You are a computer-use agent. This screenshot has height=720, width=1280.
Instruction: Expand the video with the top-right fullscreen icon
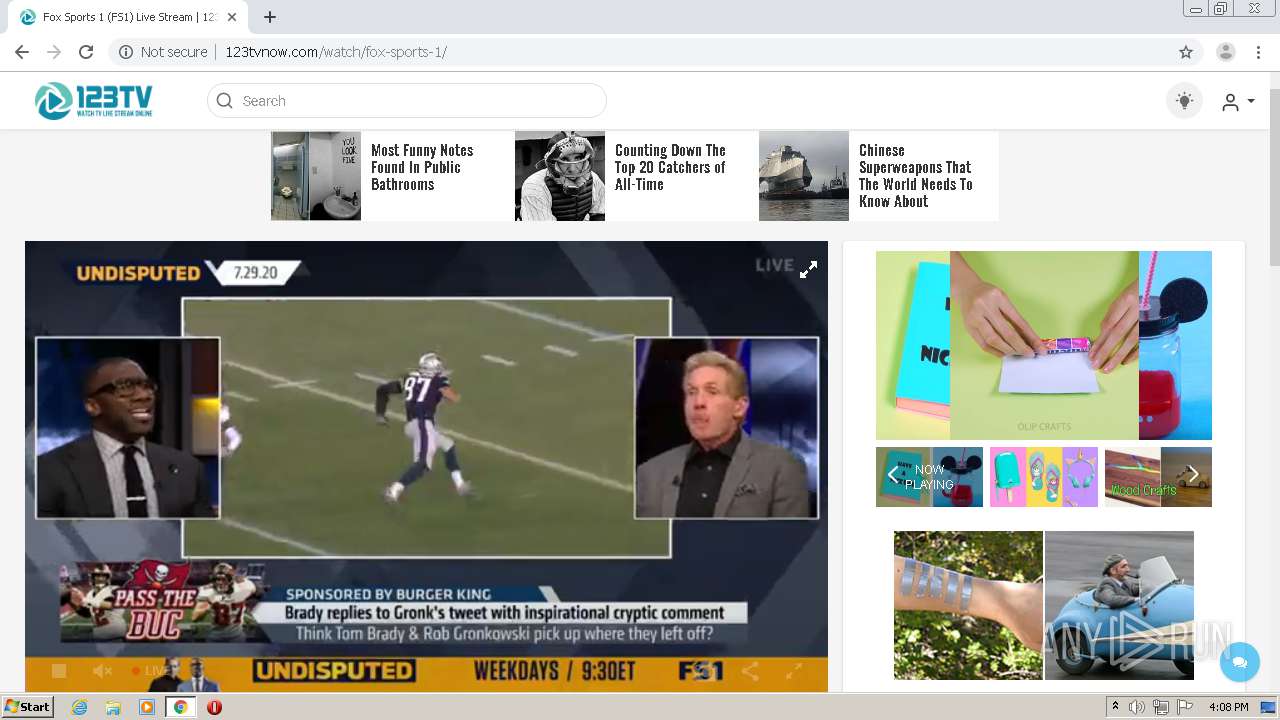pos(808,269)
